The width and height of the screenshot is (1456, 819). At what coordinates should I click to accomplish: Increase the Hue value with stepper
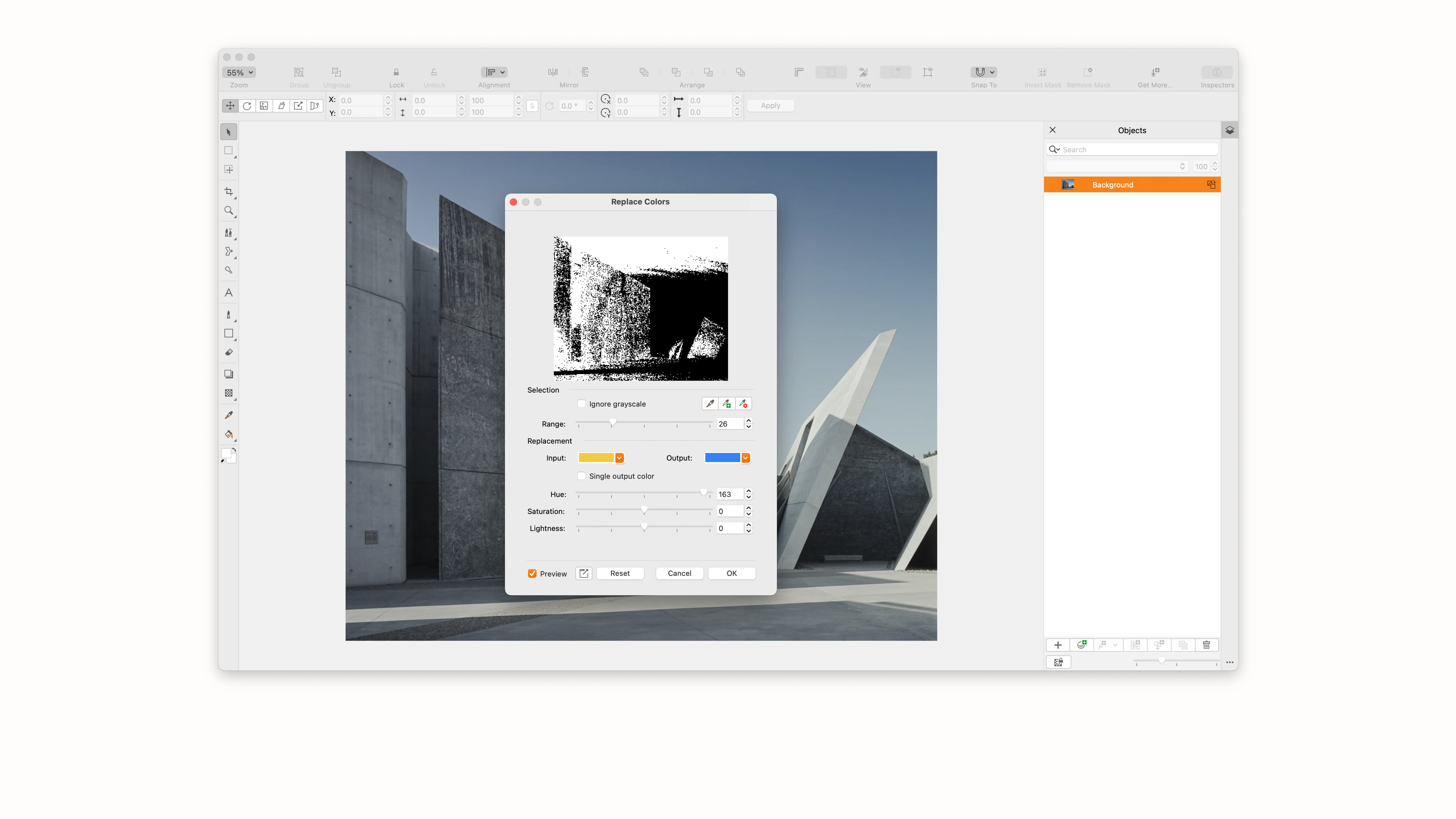[x=749, y=491]
